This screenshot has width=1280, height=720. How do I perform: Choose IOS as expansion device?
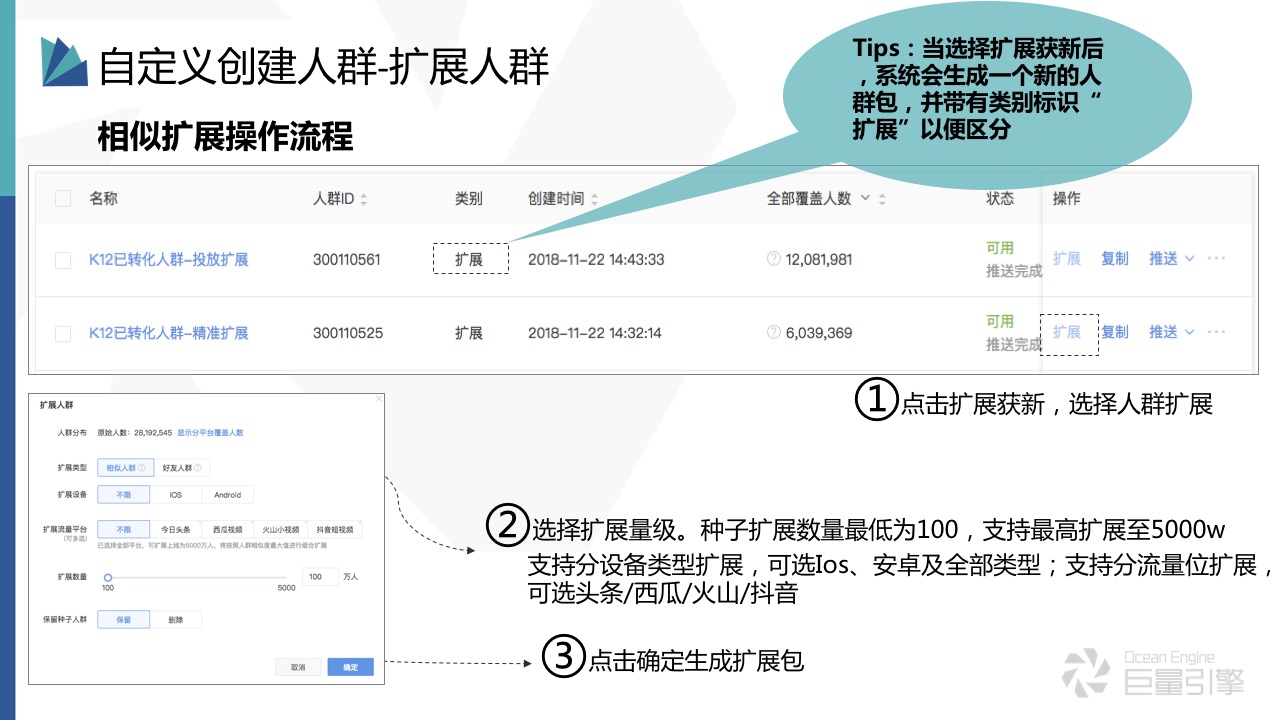(176, 494)
